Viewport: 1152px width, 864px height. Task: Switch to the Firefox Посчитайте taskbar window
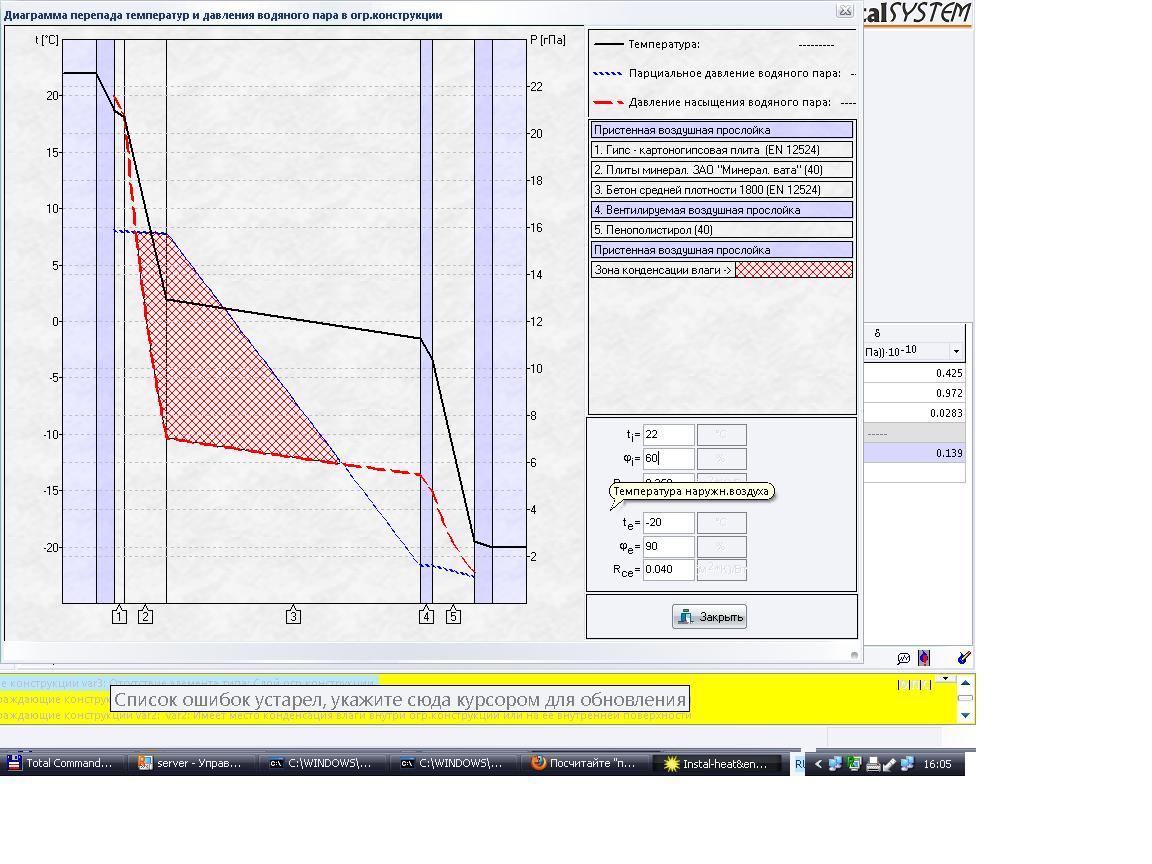point(585,763)
